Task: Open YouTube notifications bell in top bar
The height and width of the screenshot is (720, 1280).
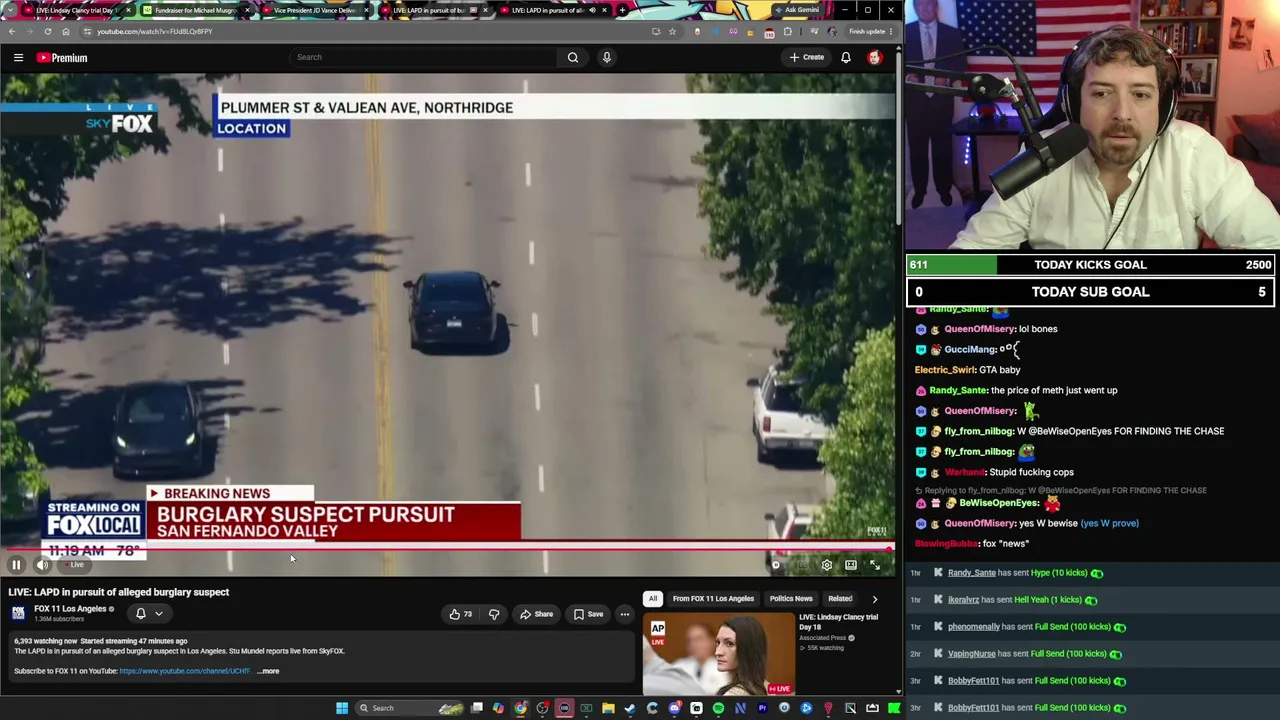Action: tap(846, 58)
